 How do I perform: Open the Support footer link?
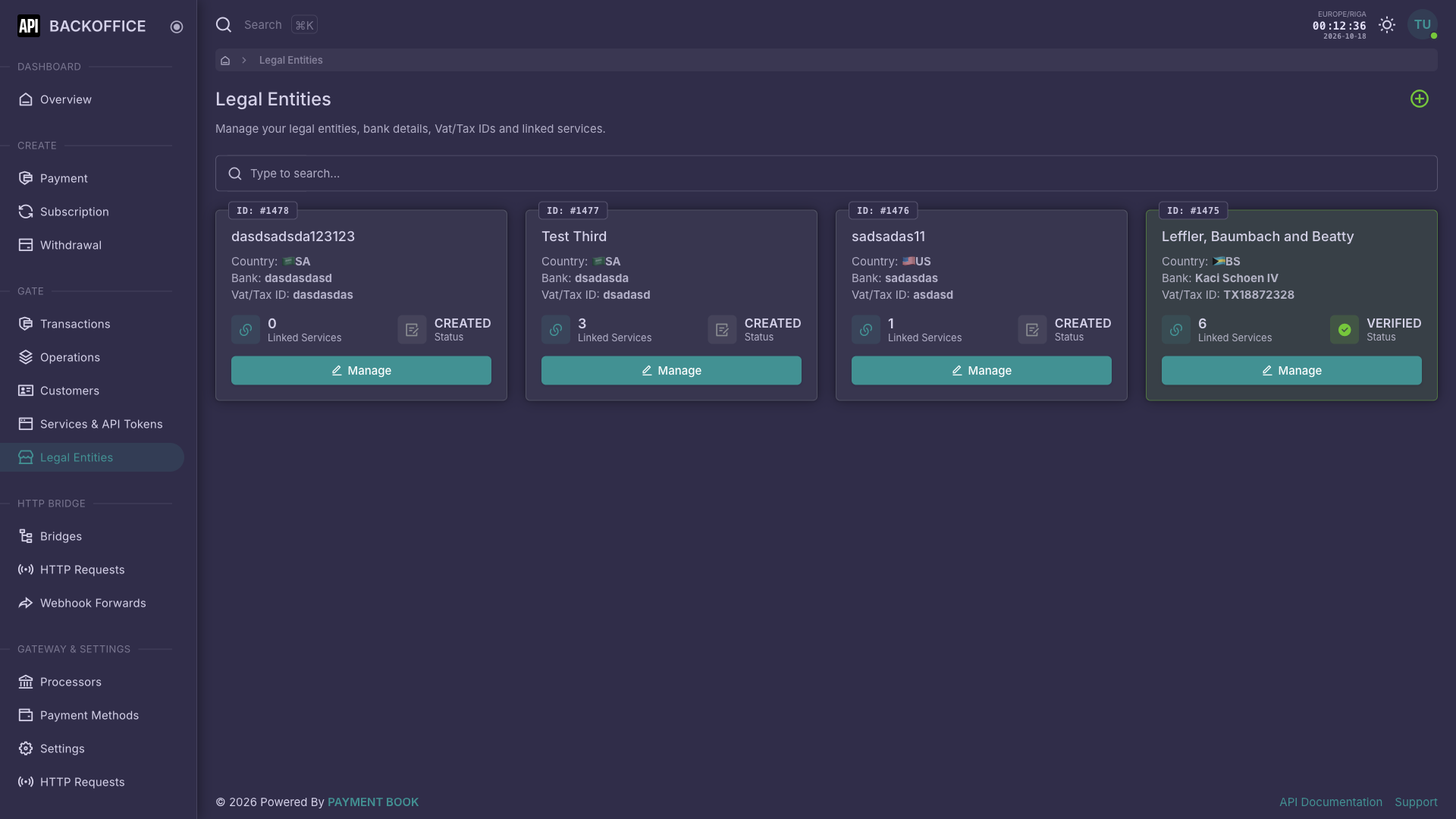1416,802
